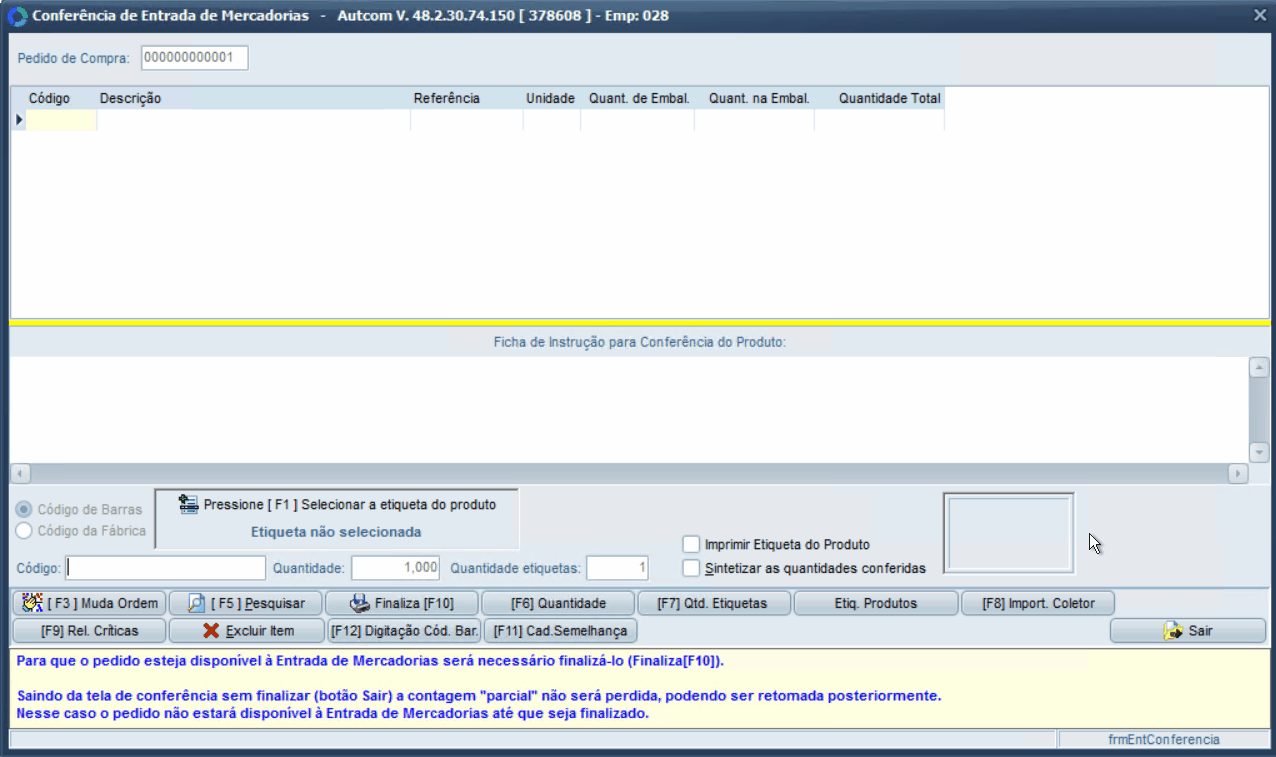The width and height of the screenshot is (1276, 757).
Task: Click the instruction panel scroll up arrow
Action: pyautogui.click(x=1258, y=367)
